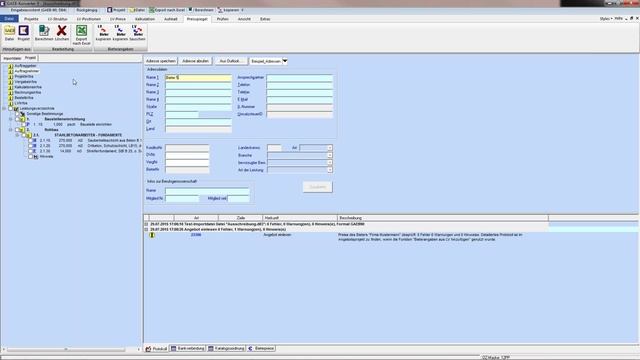Click the Adresse speichern button
The image size is (640, 360).
click(161, 61)
